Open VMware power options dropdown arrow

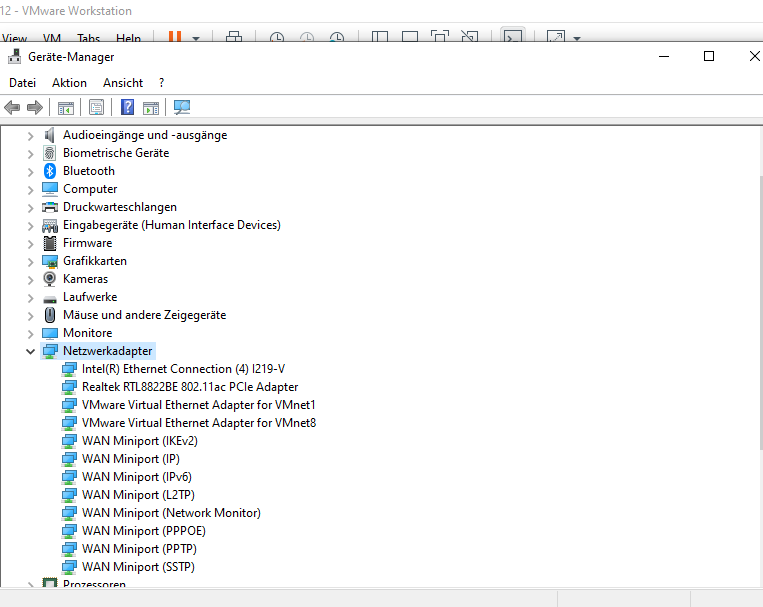point(196,38)
